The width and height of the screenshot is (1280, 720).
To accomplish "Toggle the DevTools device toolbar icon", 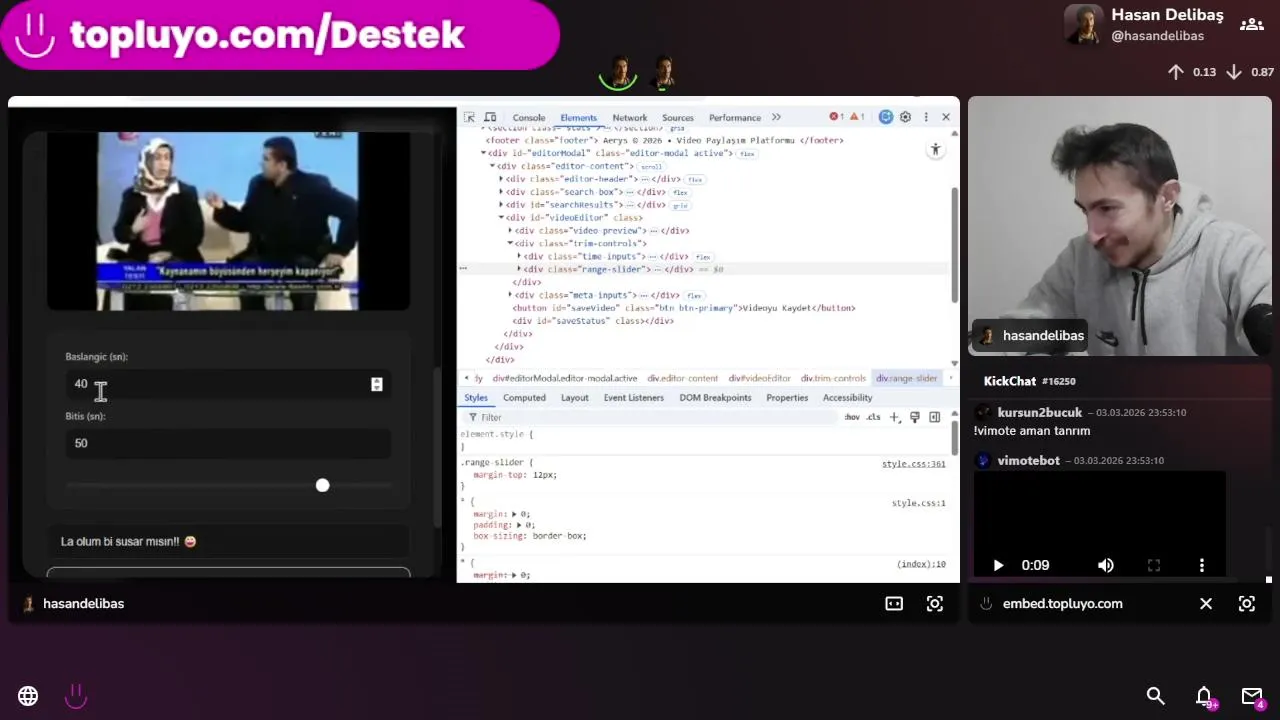I will click(489, 117).
